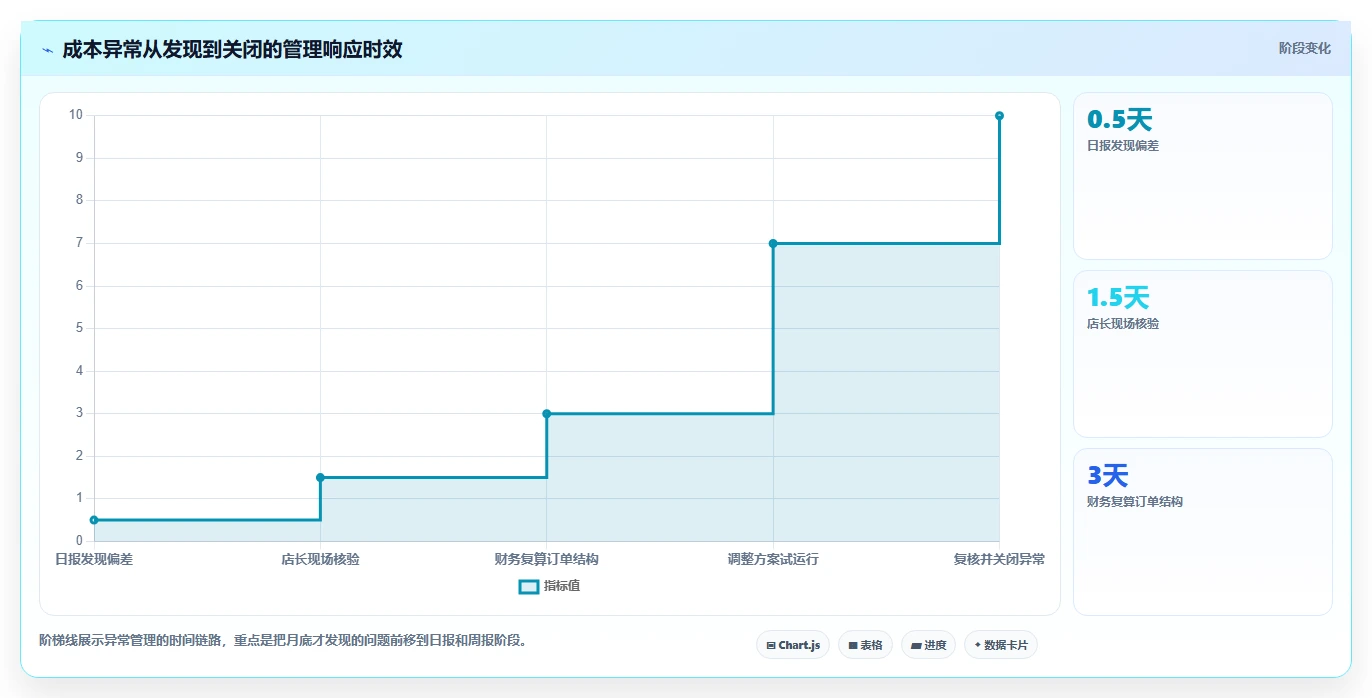Click the data point at value 7
The width and height of the screenshot is (1372, 698).
click(x=773, y=243)
